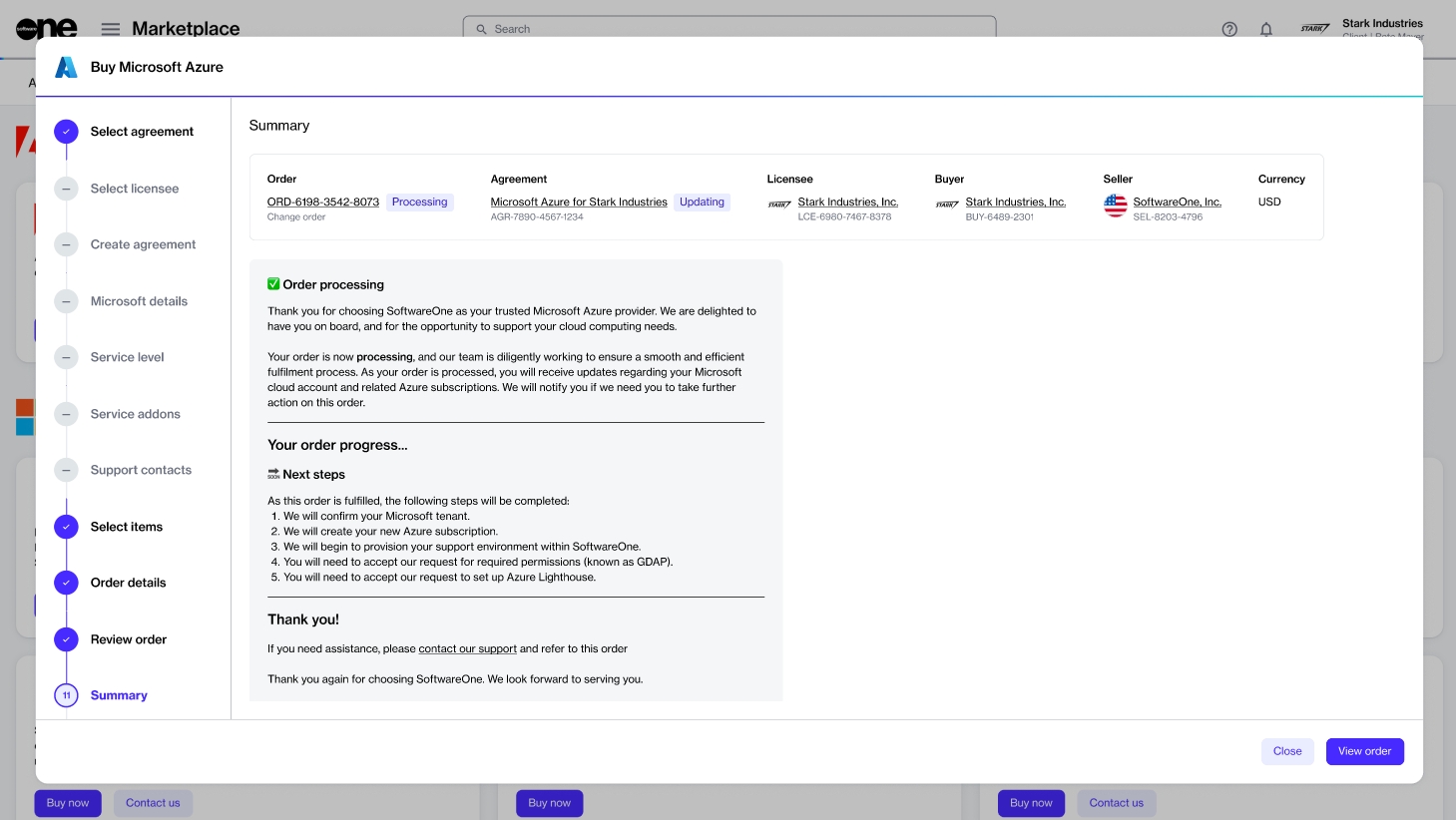This screenshot has height=820, width=1456.
Task: Open order ORD-6198-3542-8073 link
Action: pyautogui.click(x=322, y=202)
